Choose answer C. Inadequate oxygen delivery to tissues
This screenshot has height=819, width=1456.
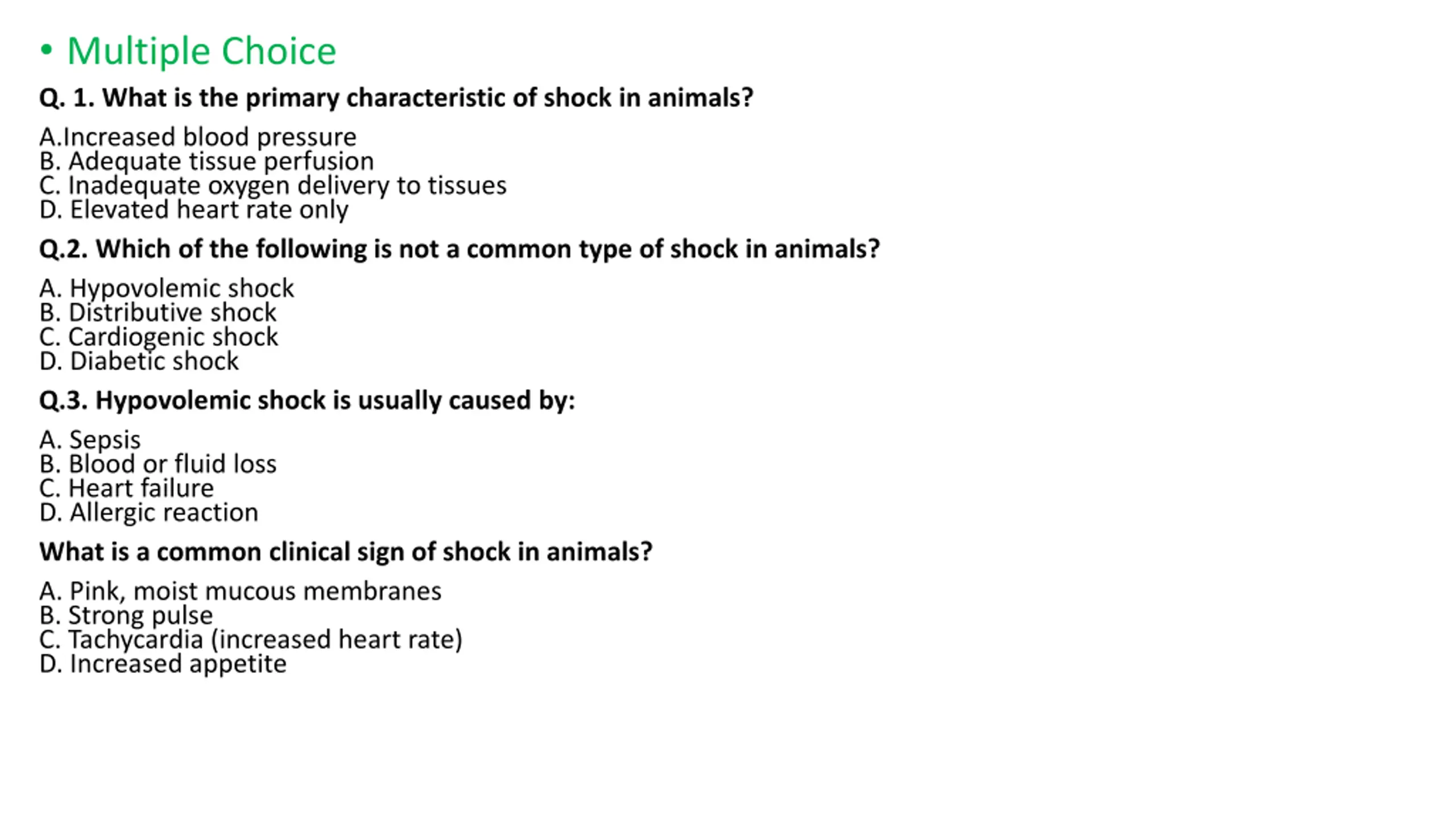click(273, 186)
